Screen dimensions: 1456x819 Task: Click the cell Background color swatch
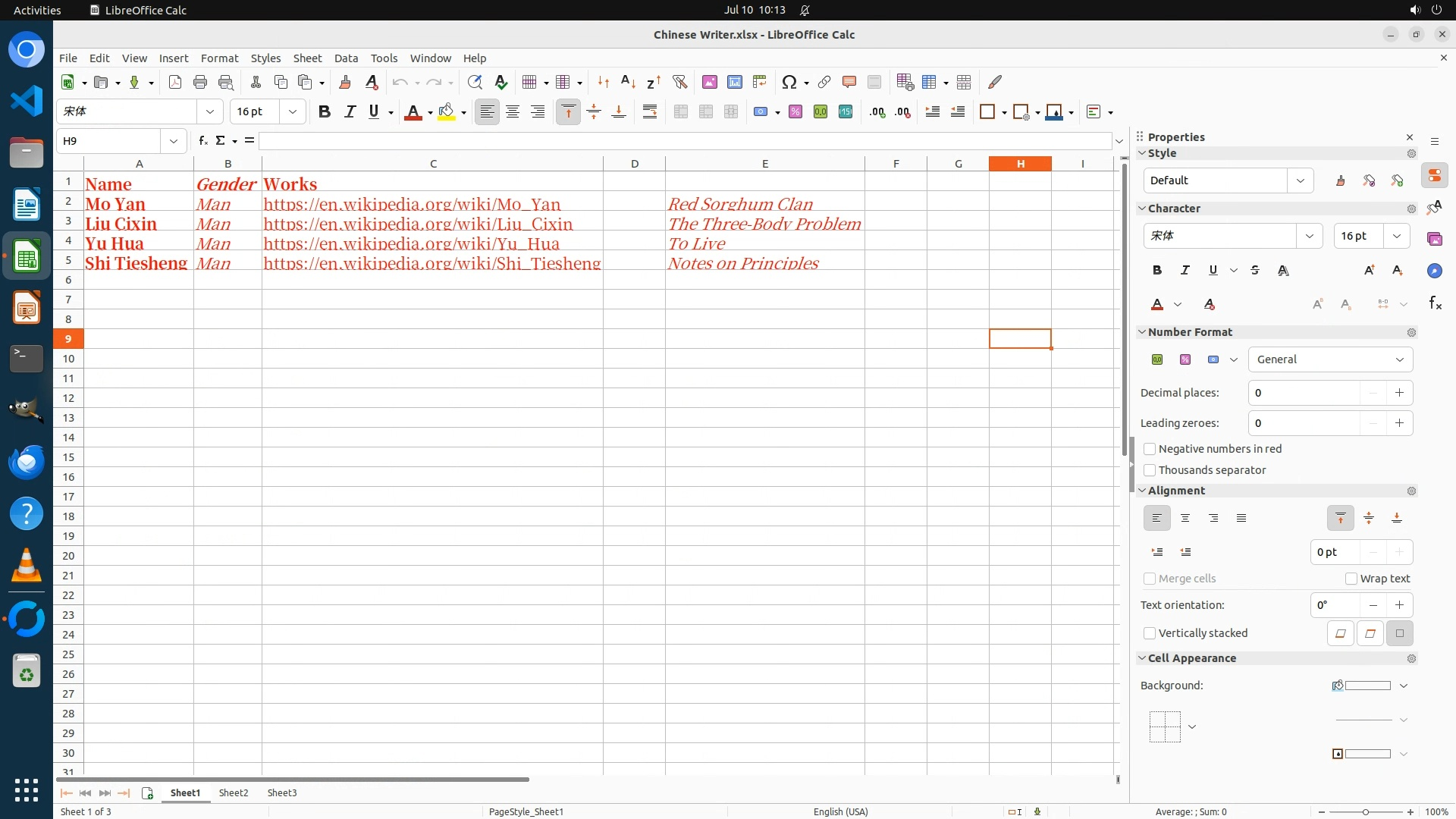pos(1367,686)
